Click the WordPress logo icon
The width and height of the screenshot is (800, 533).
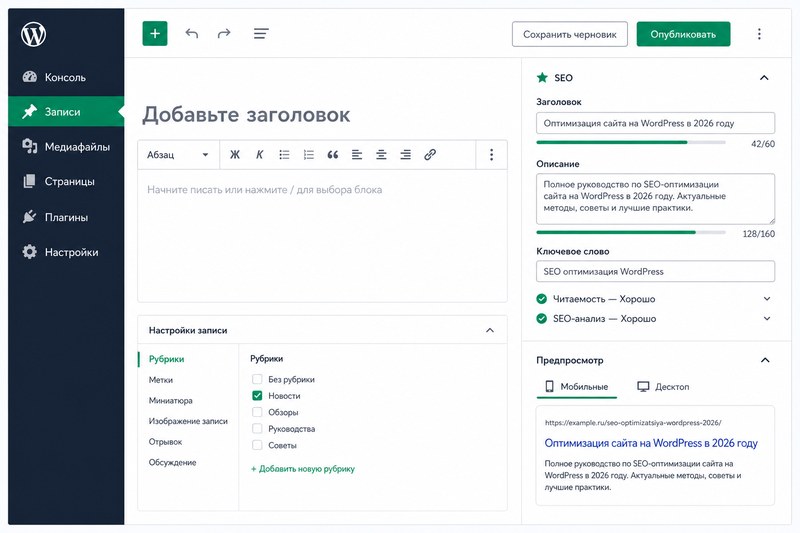click(34, 34)
